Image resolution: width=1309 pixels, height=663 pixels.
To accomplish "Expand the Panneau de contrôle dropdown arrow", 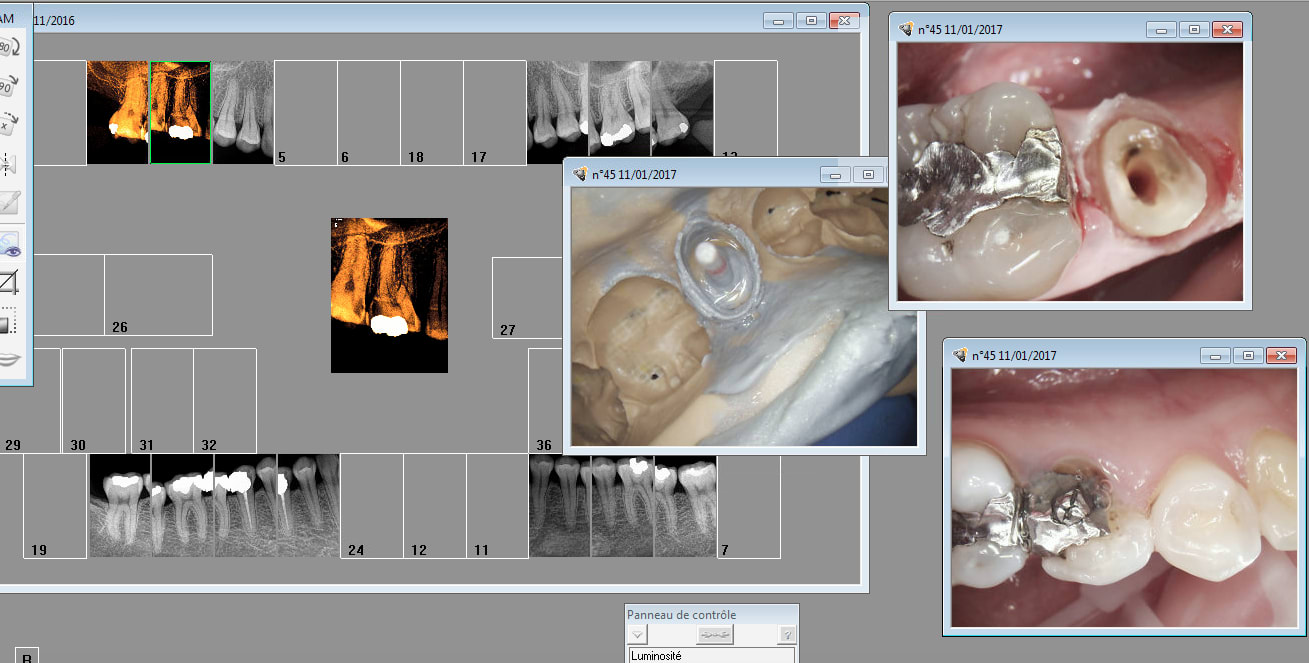I will coord(639,634).
